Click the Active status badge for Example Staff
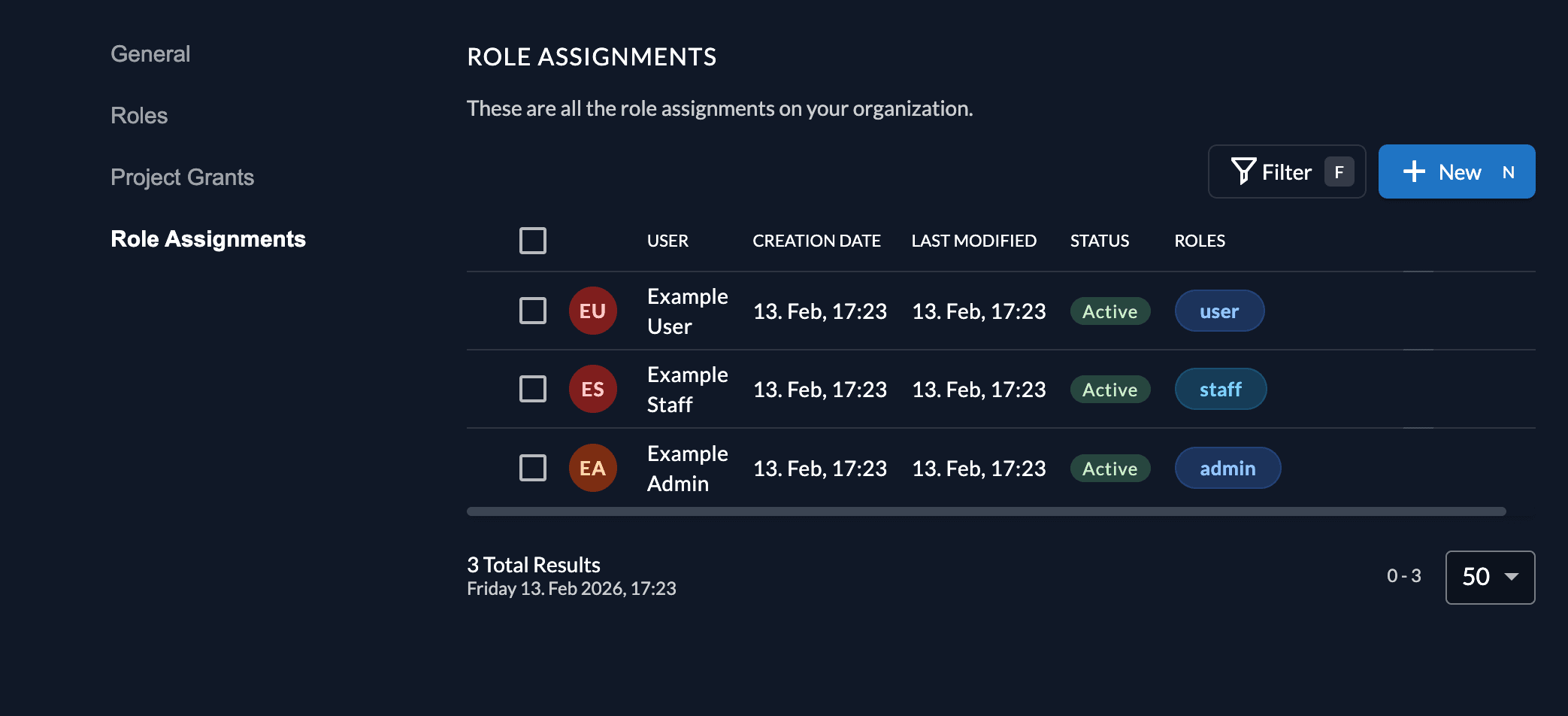The width and height of the screenshot is (1568, 716). tap(1110, 389)
